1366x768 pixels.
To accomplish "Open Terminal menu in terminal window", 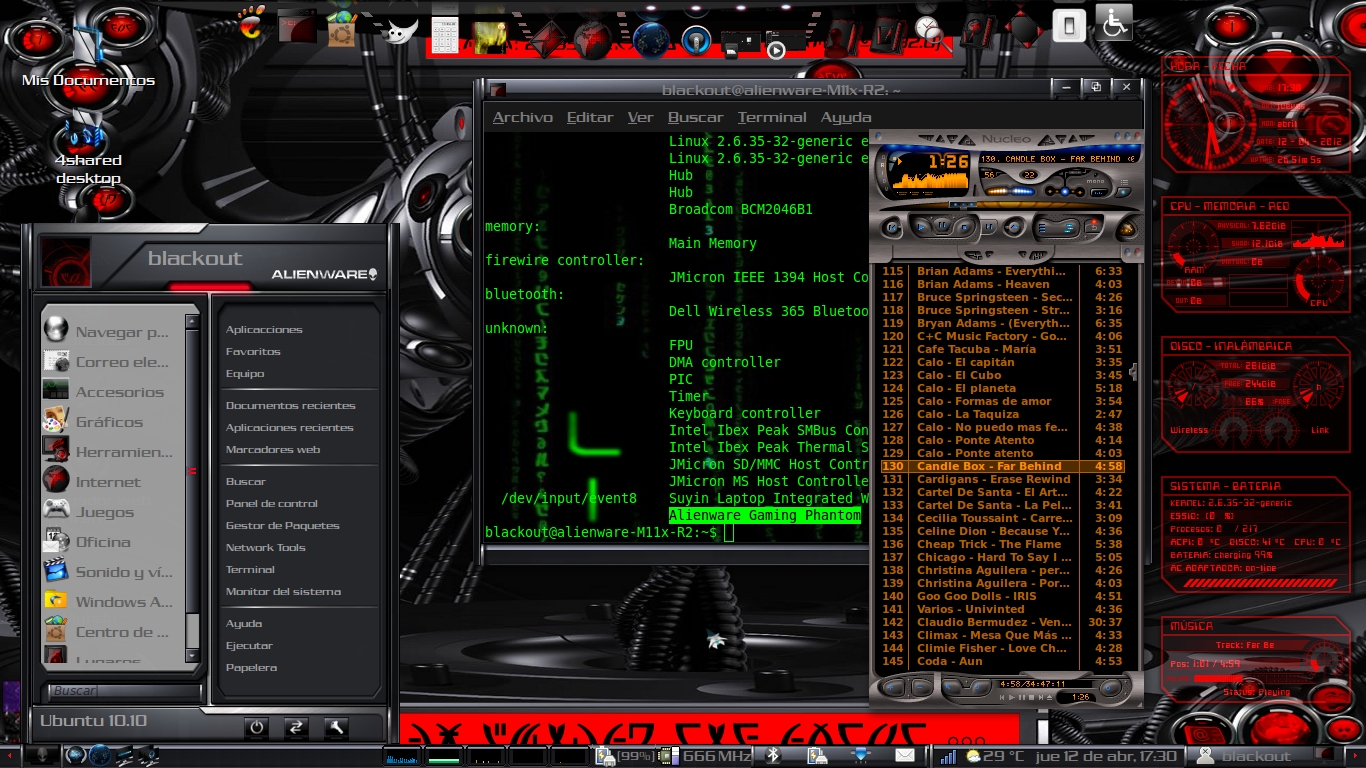I will coord(772,117).
